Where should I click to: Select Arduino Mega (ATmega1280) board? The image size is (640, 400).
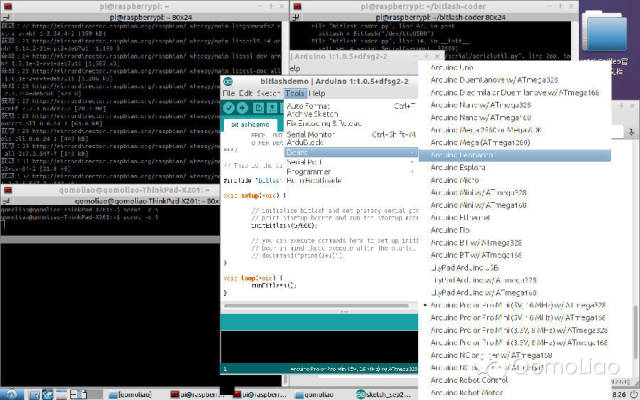click(x=515, y=142)
